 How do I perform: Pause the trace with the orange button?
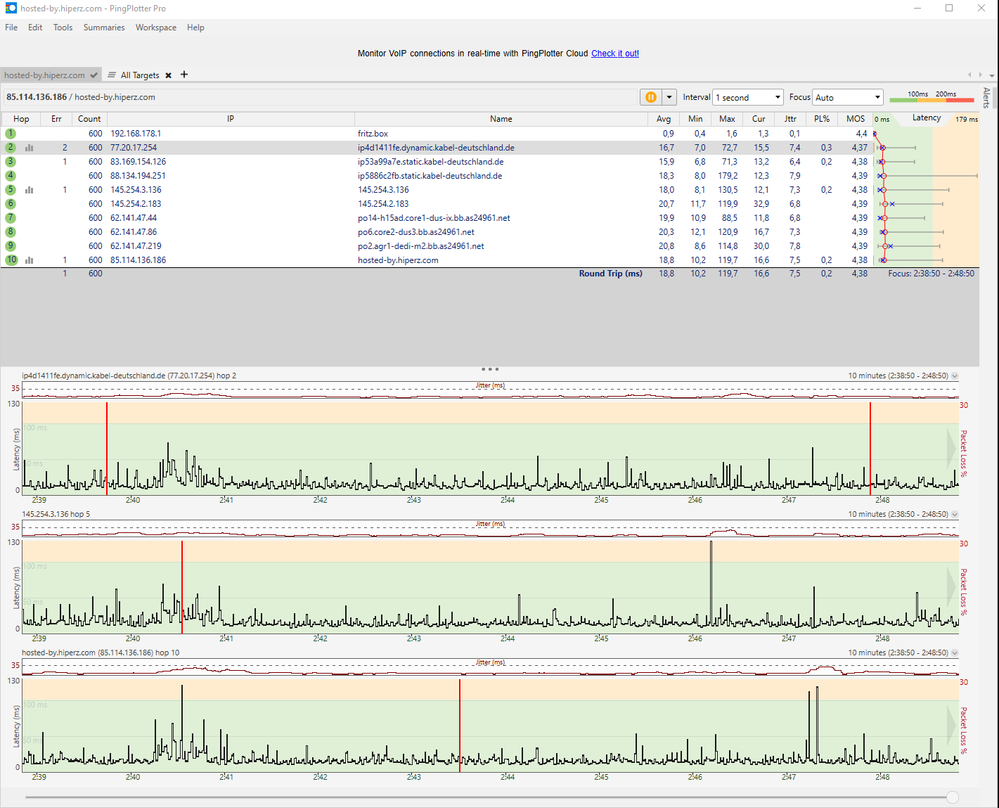tap(650, 97)
